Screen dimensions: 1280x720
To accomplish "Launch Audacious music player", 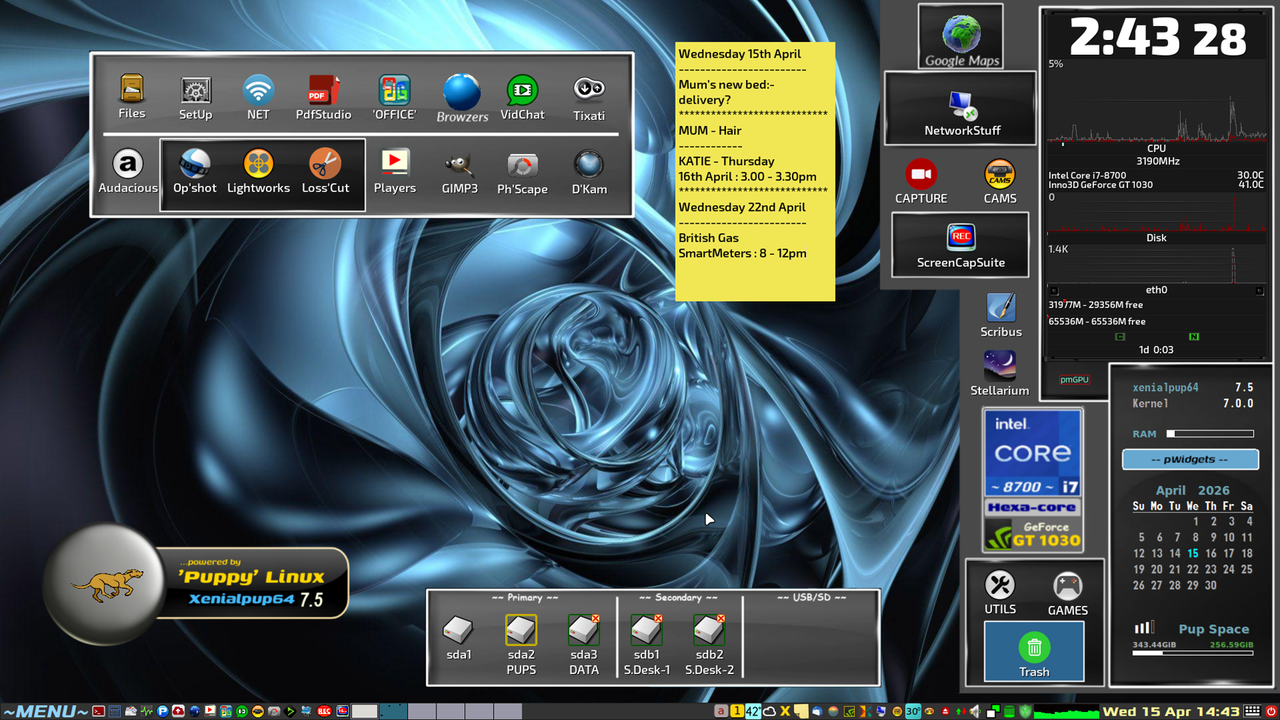I will (127, 164).
